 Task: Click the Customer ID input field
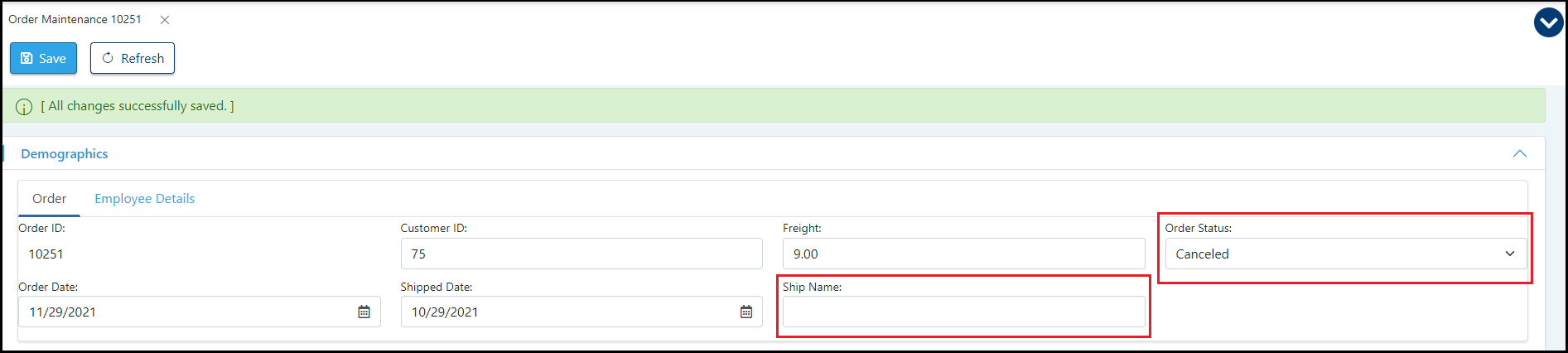pos(581,254)
